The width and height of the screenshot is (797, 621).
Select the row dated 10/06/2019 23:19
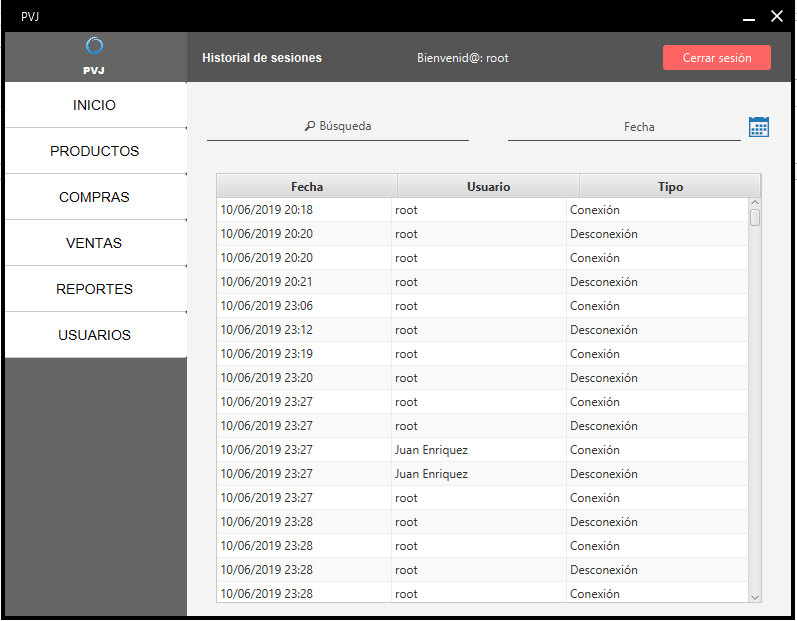tap(482, 354)
